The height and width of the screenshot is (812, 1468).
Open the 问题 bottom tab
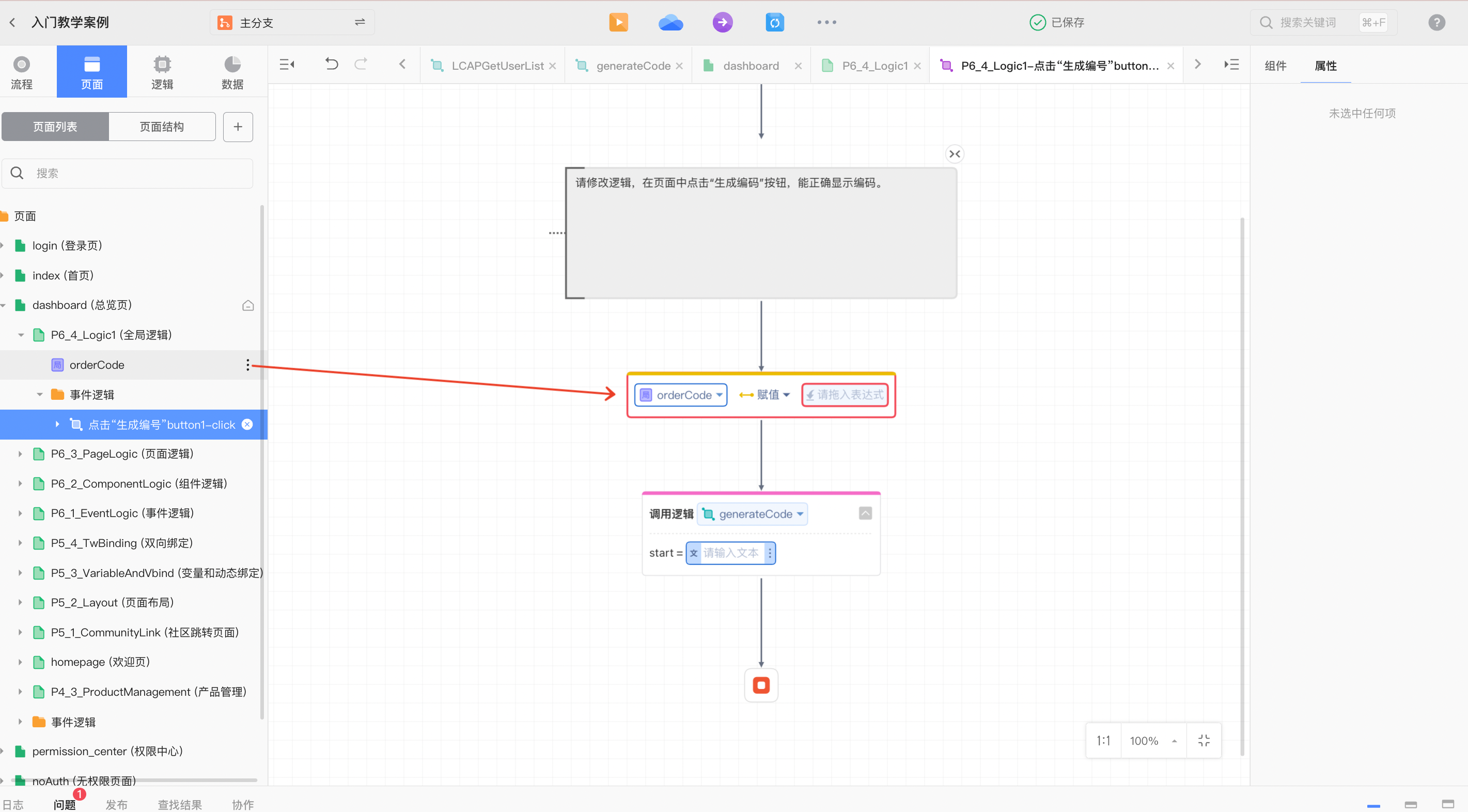click(65, 804)
